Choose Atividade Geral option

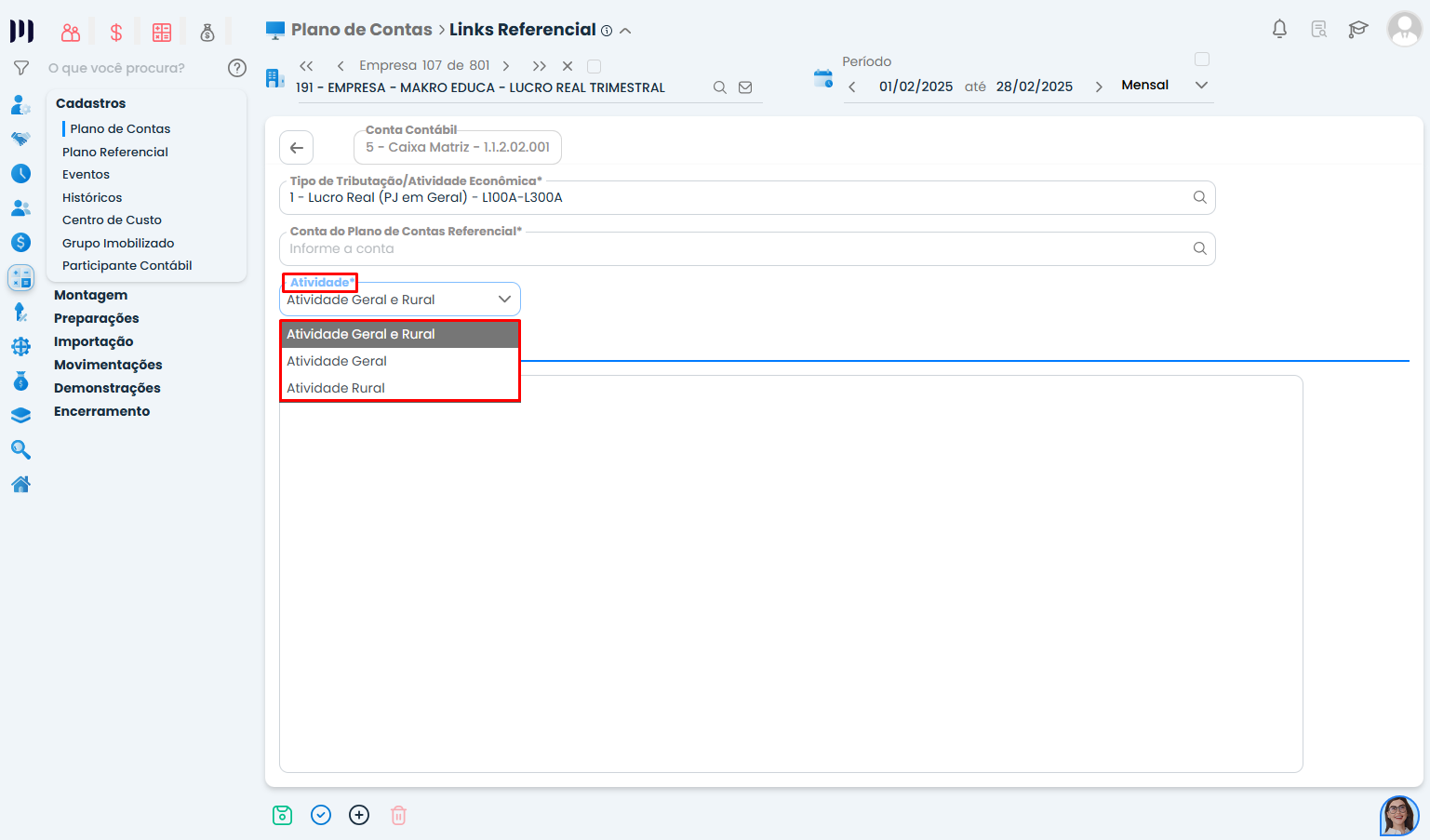[x=400, y=361]
